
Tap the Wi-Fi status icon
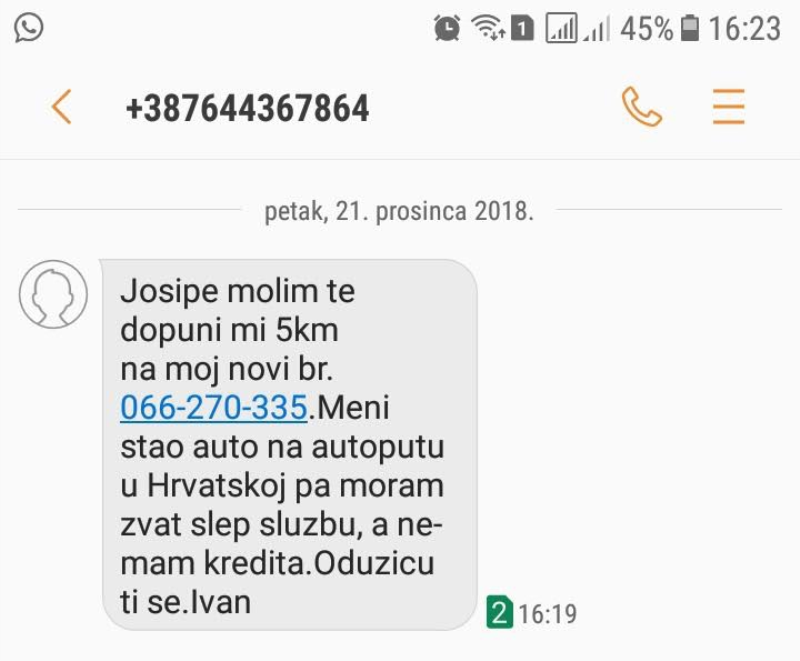click(x=488, y=27)
